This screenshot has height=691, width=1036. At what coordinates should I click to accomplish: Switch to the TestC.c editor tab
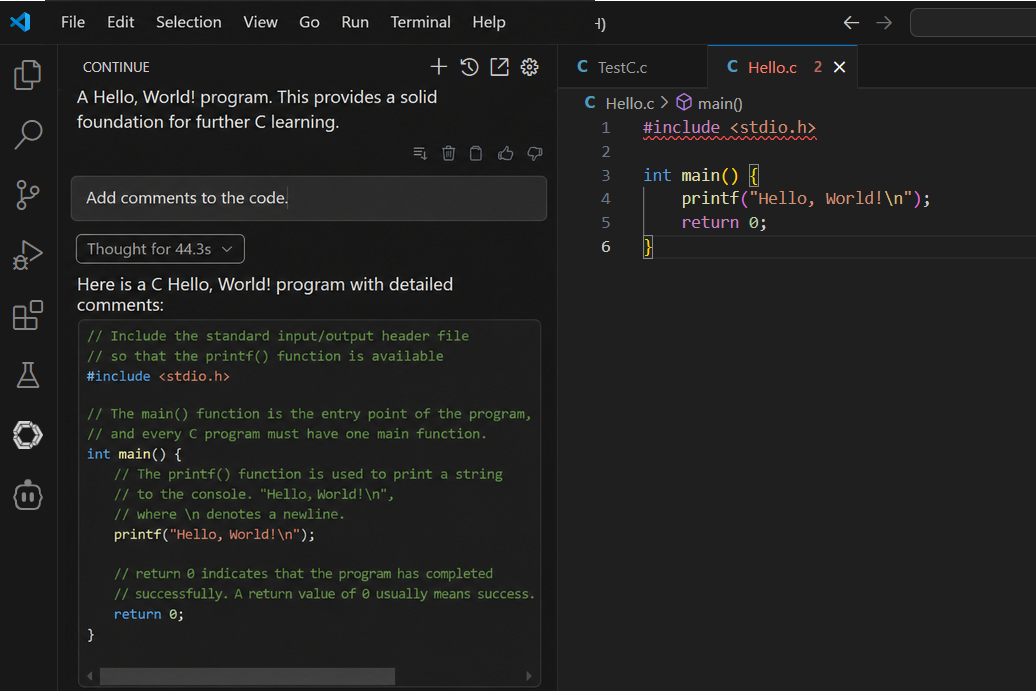tap(632, 67)
